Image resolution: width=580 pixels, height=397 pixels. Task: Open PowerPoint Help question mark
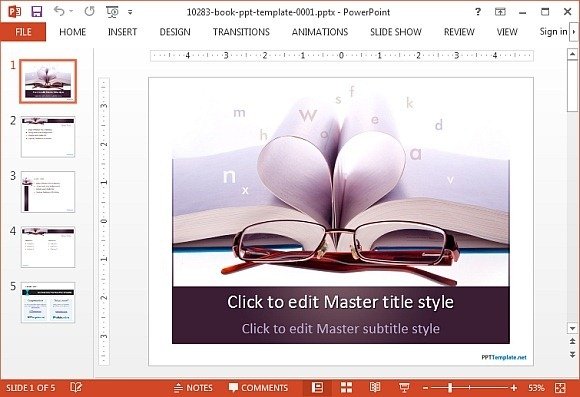tap(478, 12)
